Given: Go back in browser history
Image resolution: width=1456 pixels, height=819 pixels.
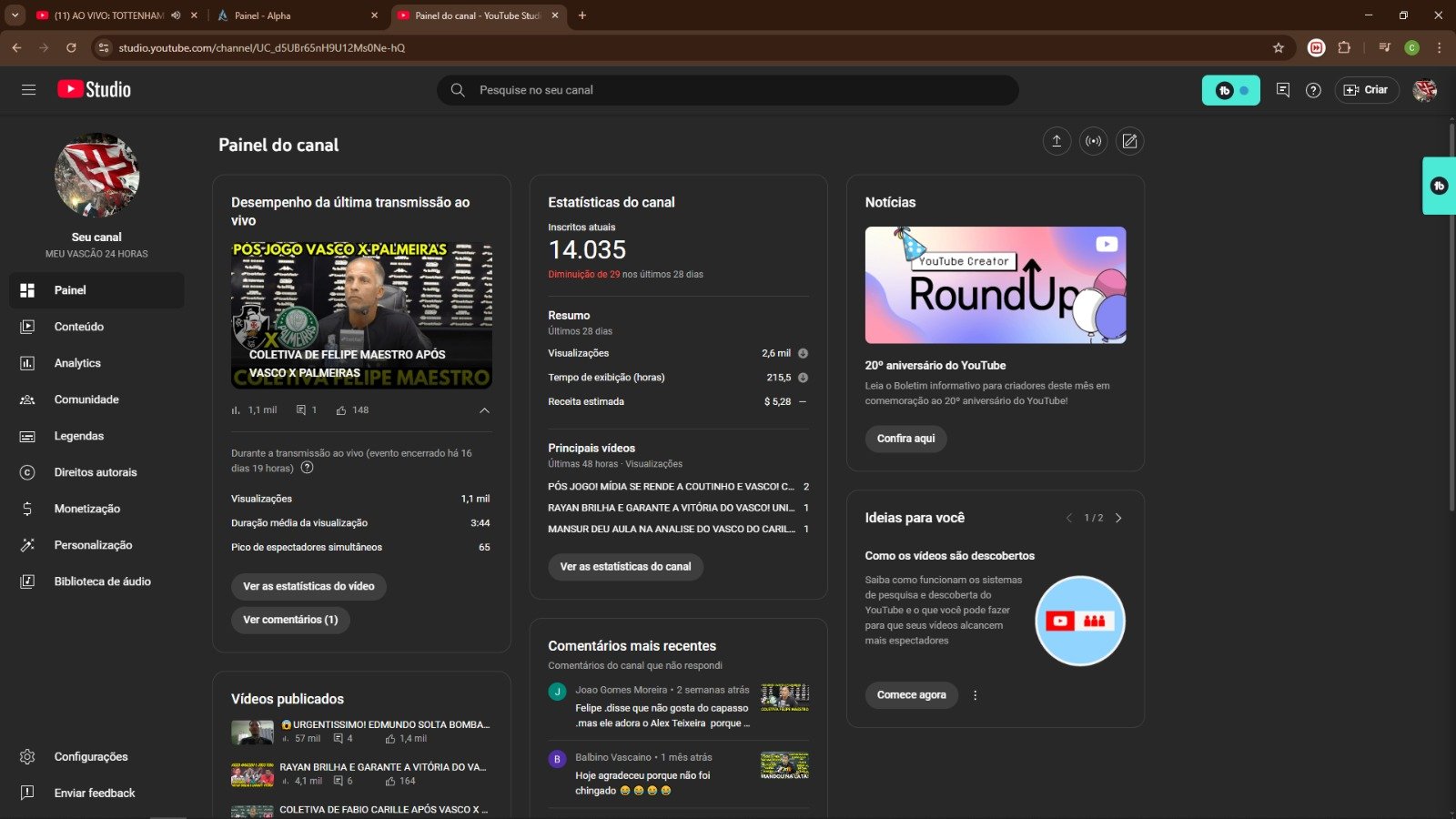Looking at the screenshot, I should point(16,47).
